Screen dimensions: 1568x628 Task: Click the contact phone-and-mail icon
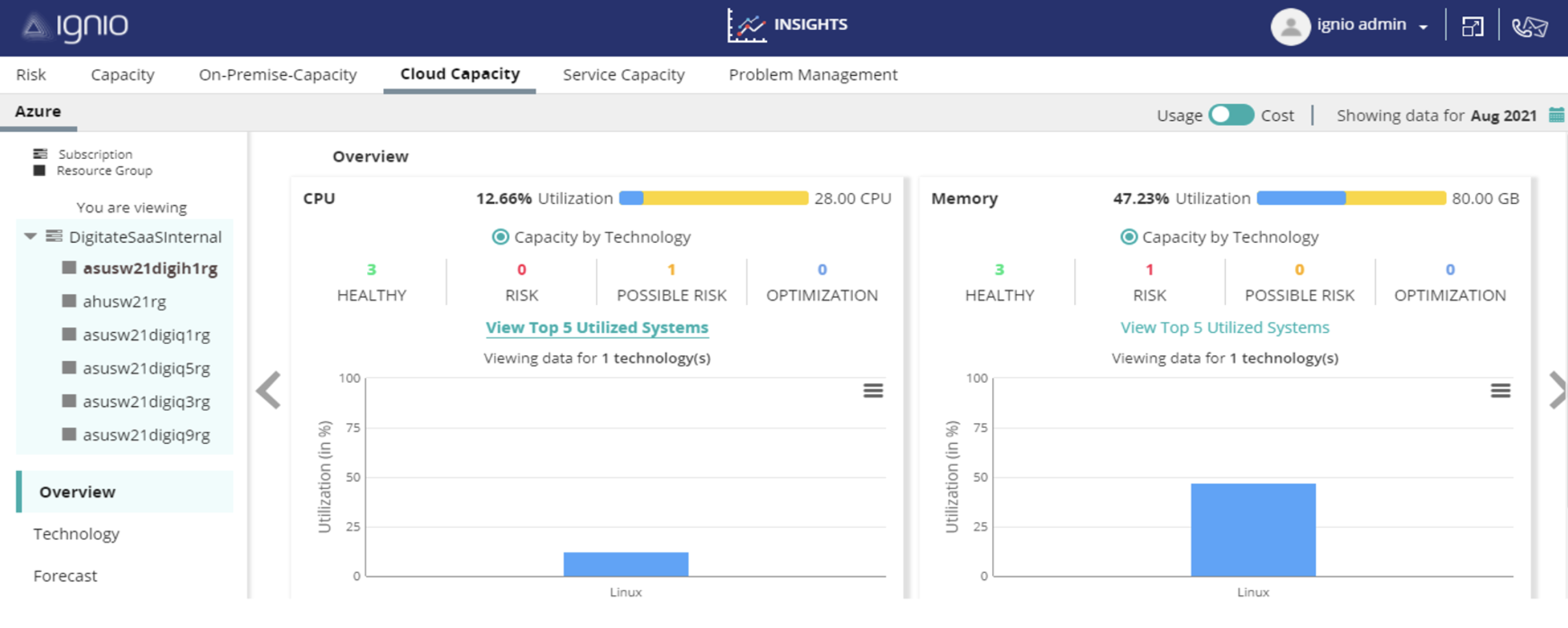click(x=1530, y=27)
